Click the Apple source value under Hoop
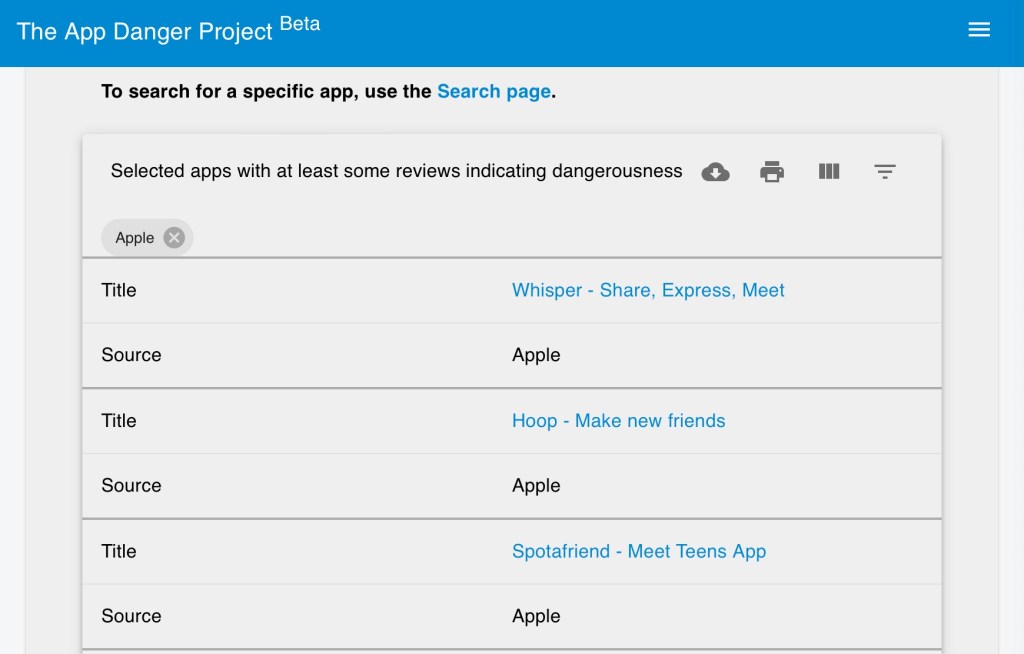Image resolution: width=1024 pixels, height=654 pixels. (x=536, y=486)
